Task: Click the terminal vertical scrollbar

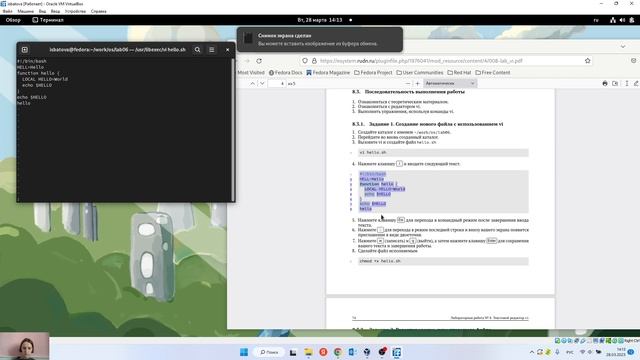Action: [x=233, y=129]
